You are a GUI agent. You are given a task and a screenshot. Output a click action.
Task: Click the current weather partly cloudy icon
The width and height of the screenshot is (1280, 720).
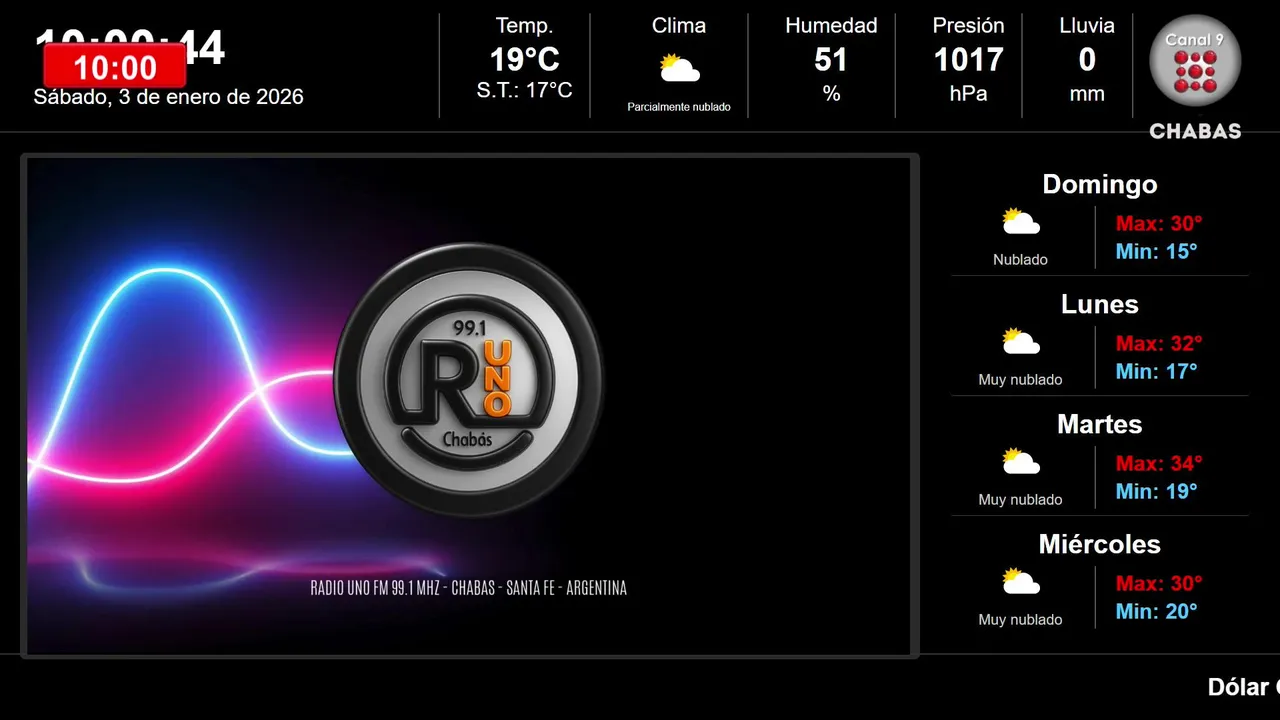coord(679,69)
